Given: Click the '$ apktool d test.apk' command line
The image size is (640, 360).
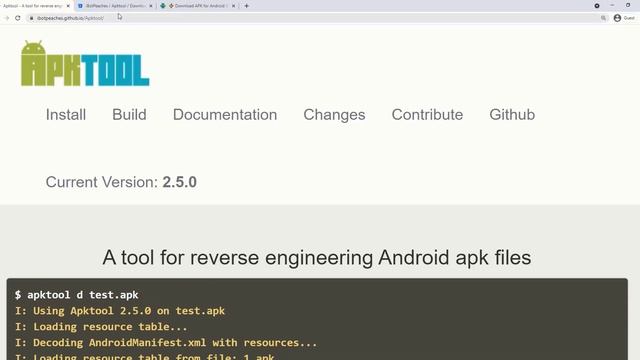Looking at the screenshot, I should click(x=77, y=295).
